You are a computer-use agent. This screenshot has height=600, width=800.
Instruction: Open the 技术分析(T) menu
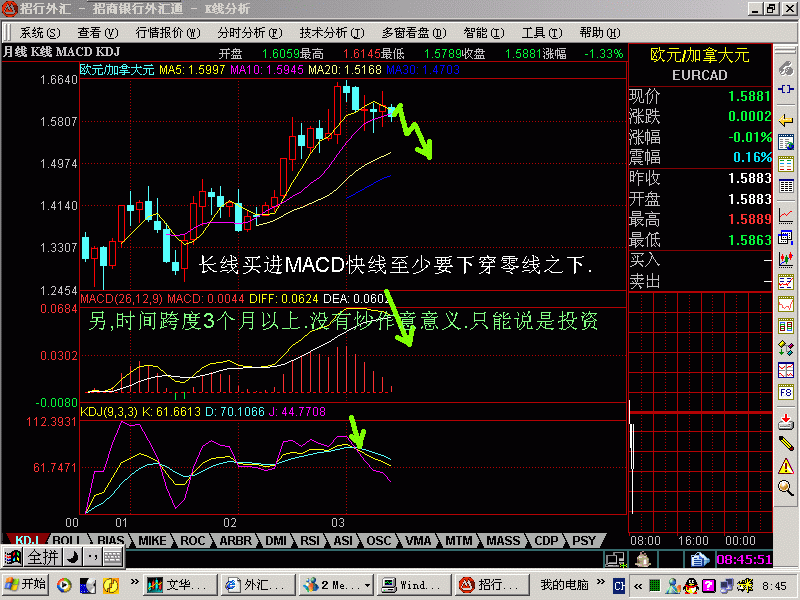[332, 33]
